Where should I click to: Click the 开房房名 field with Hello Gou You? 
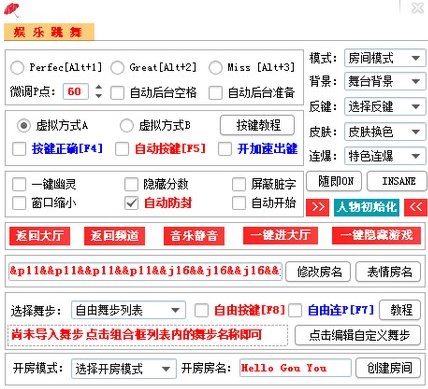click(295, 368)
